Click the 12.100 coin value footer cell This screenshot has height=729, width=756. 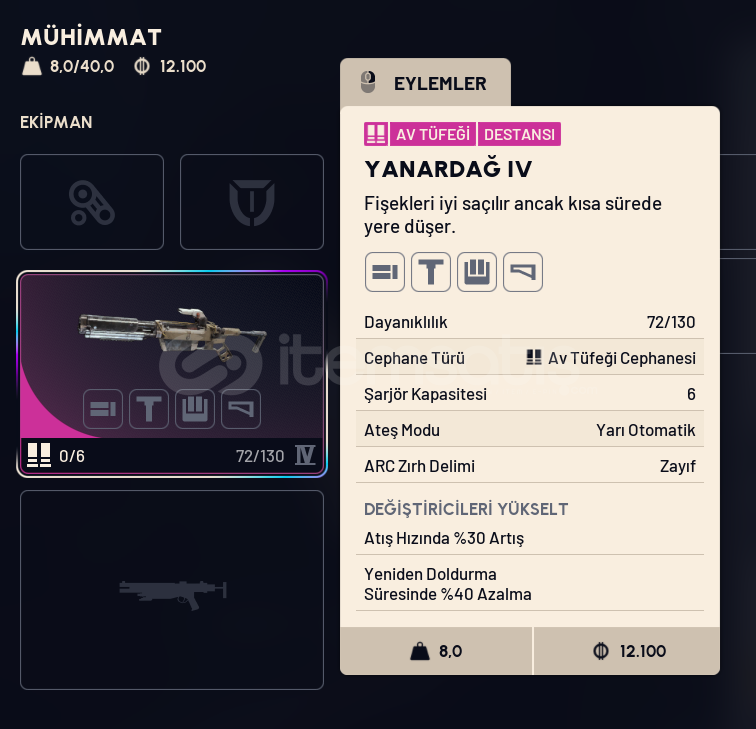click(x=627, y=651)
